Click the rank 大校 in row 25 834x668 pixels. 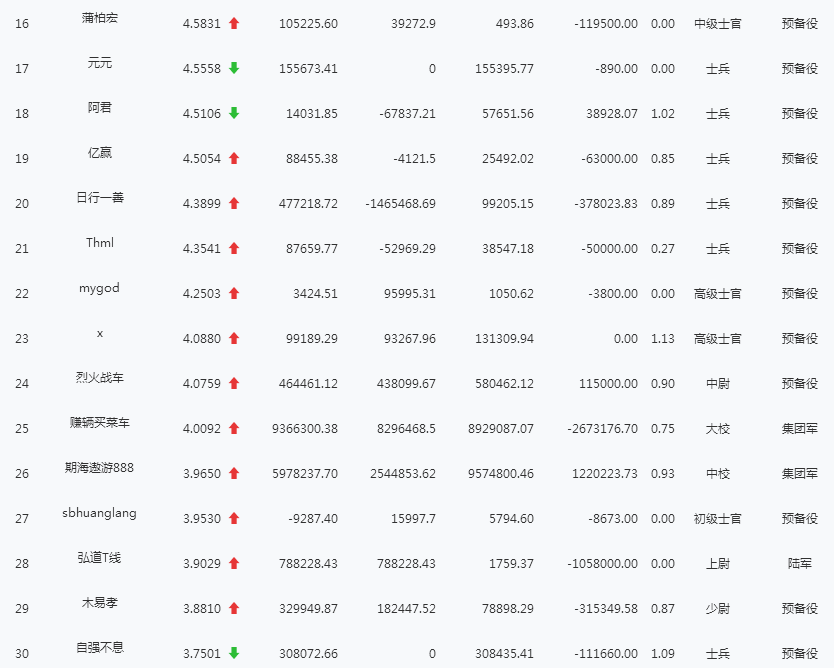click(x=718, y=429)
